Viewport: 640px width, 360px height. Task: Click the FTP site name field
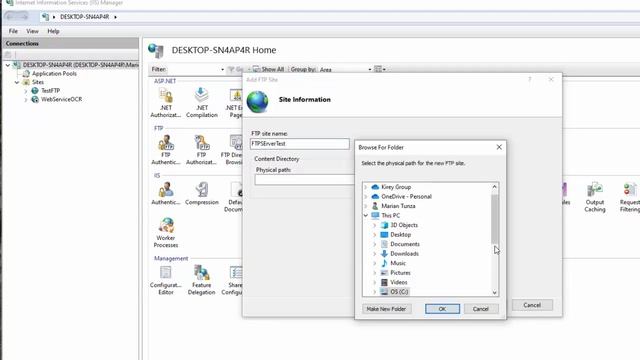coord(300,144)
